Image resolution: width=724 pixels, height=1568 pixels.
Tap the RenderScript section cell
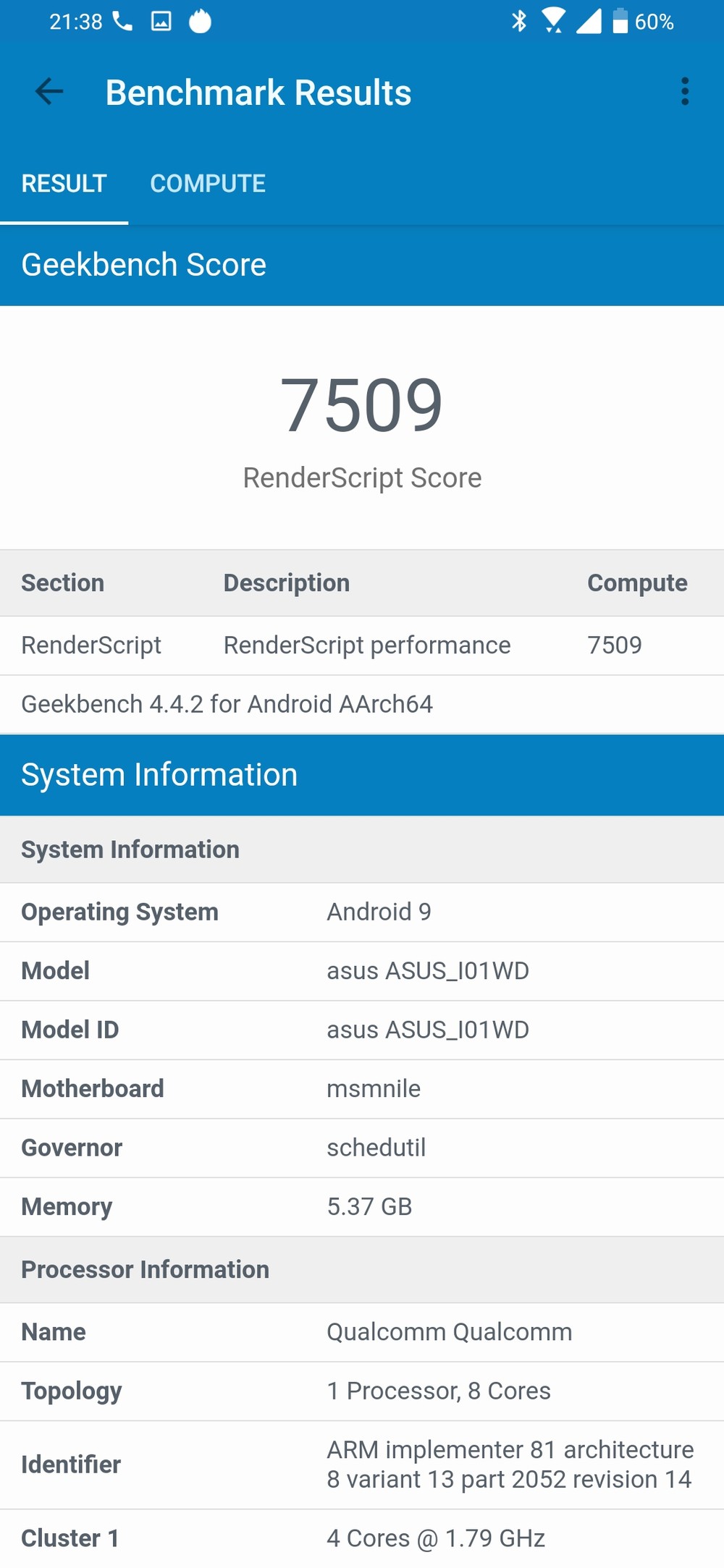click(91, 645)
